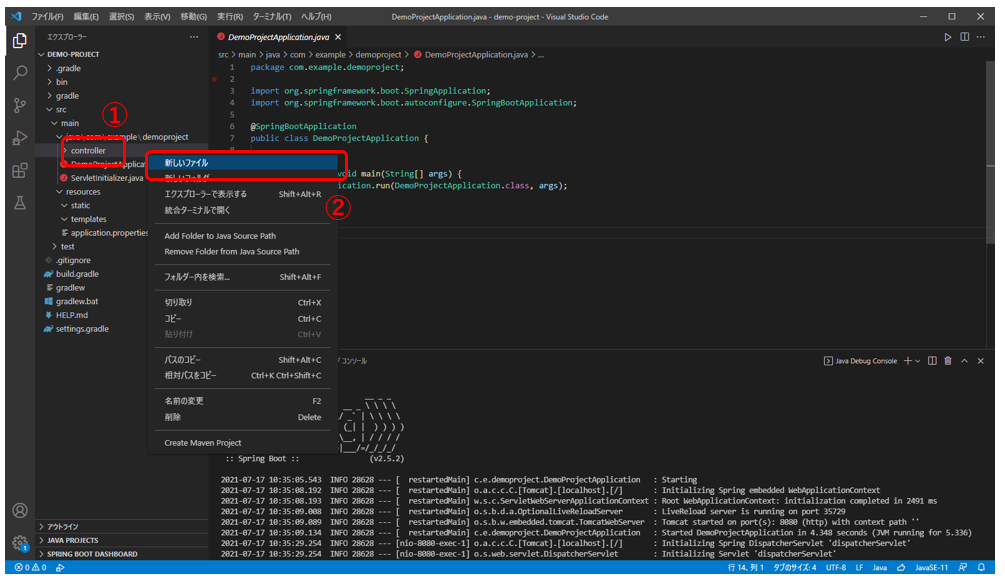Click the VS Code logo icon
This screenshot has height=579, width=1005.
tap(16, 17)
